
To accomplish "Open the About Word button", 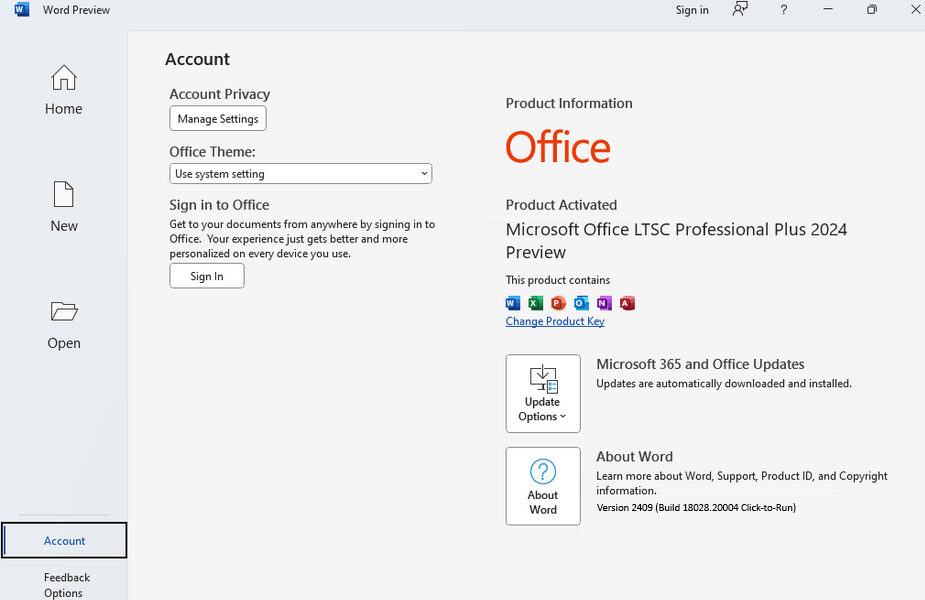I will [543, 486].
